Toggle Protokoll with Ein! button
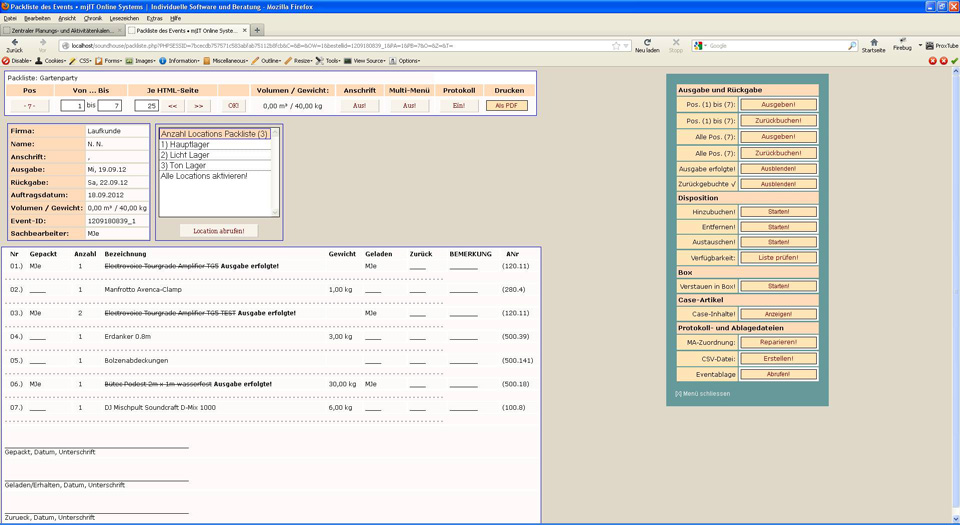The height and width of the screenshot is (525, 960). [459, 106]
